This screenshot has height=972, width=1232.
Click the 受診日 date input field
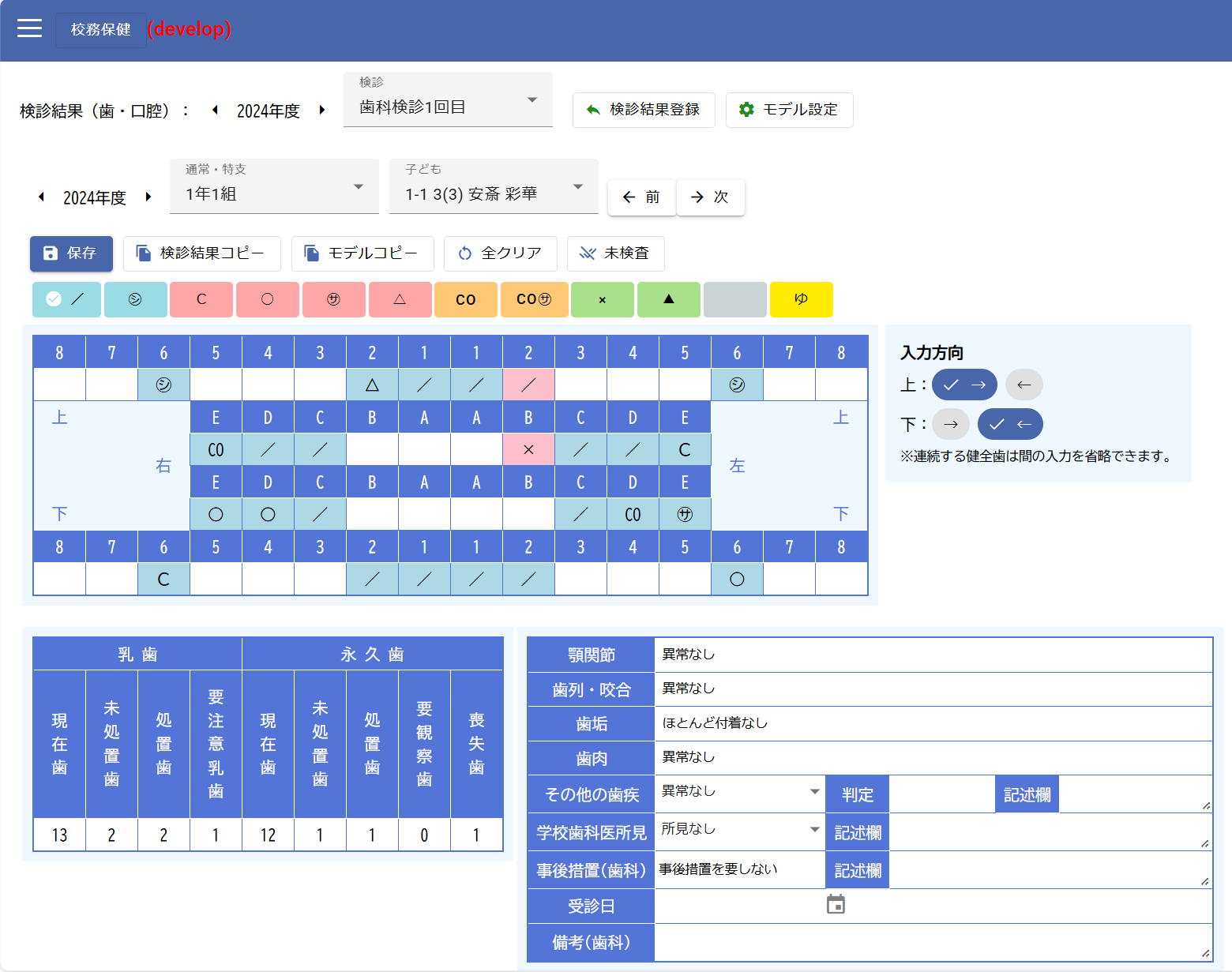click(x=740, y=905)
